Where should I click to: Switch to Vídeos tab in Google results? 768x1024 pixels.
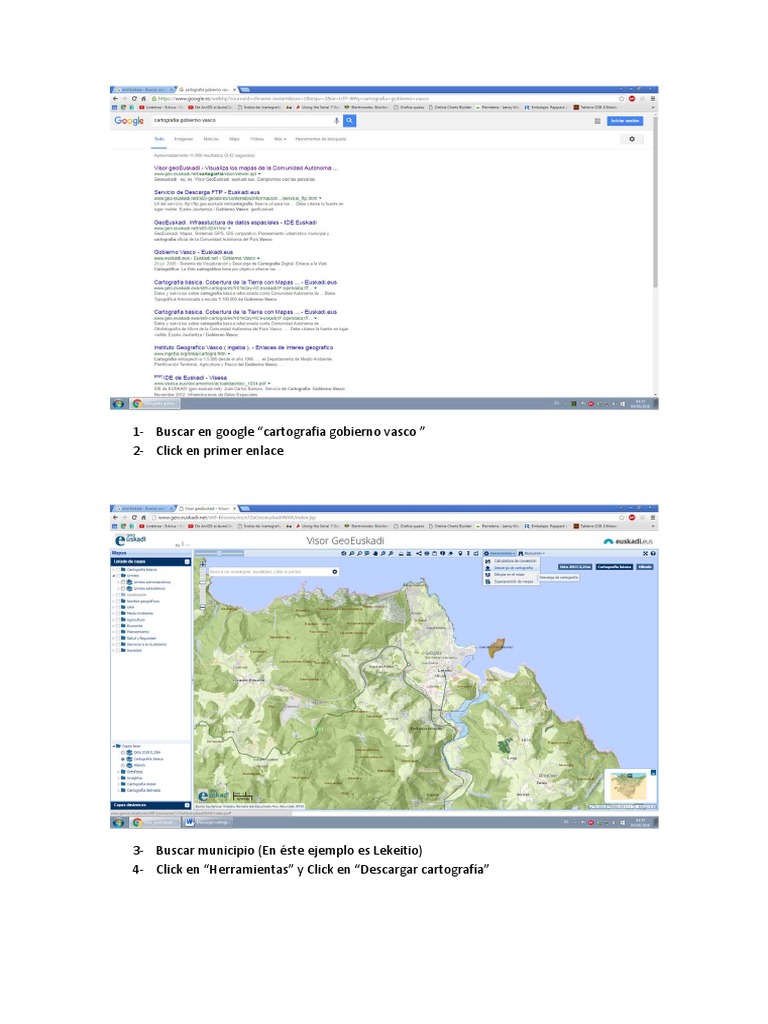click(257, 139)
